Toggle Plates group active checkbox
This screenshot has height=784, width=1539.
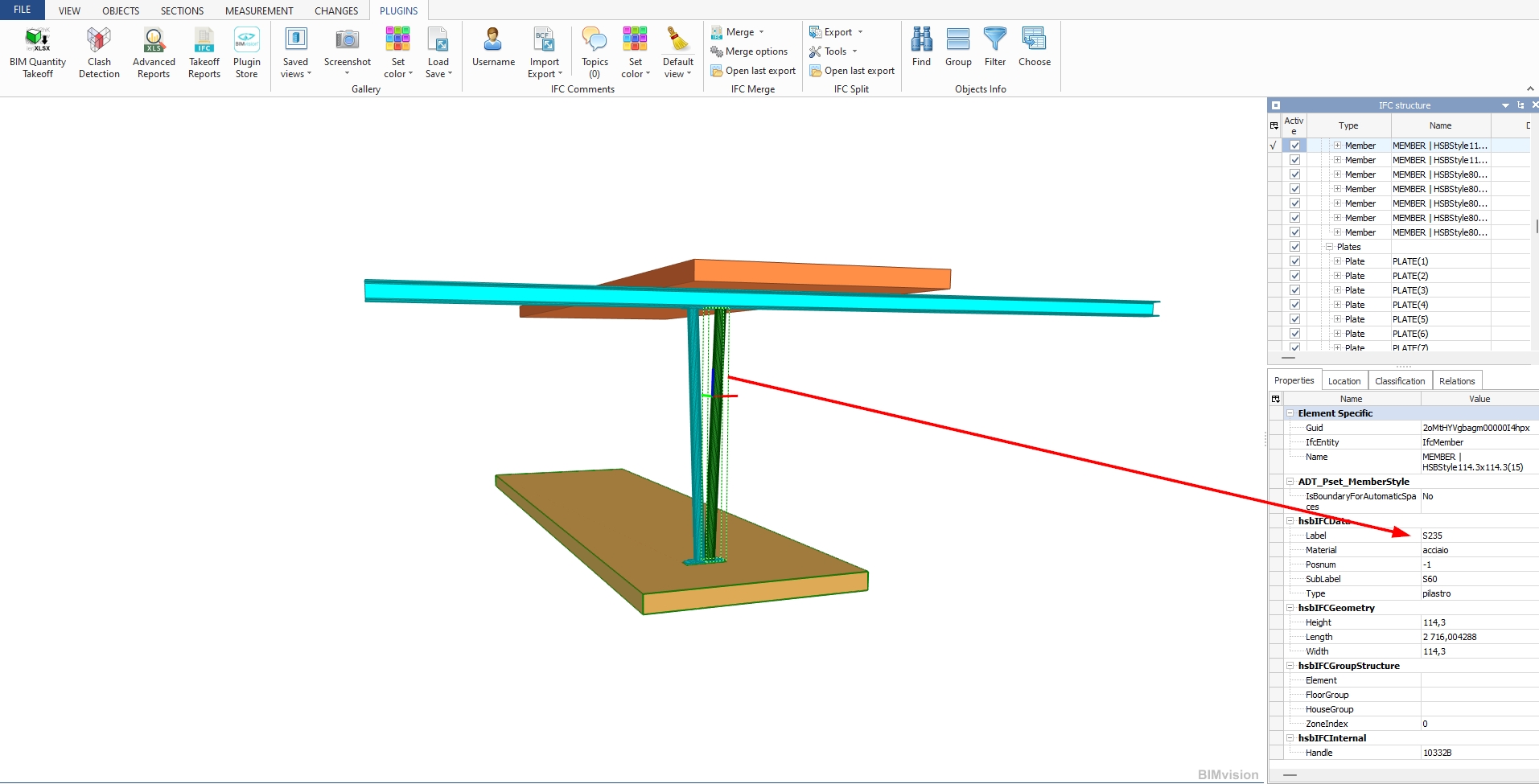[x=1294, y=247]
